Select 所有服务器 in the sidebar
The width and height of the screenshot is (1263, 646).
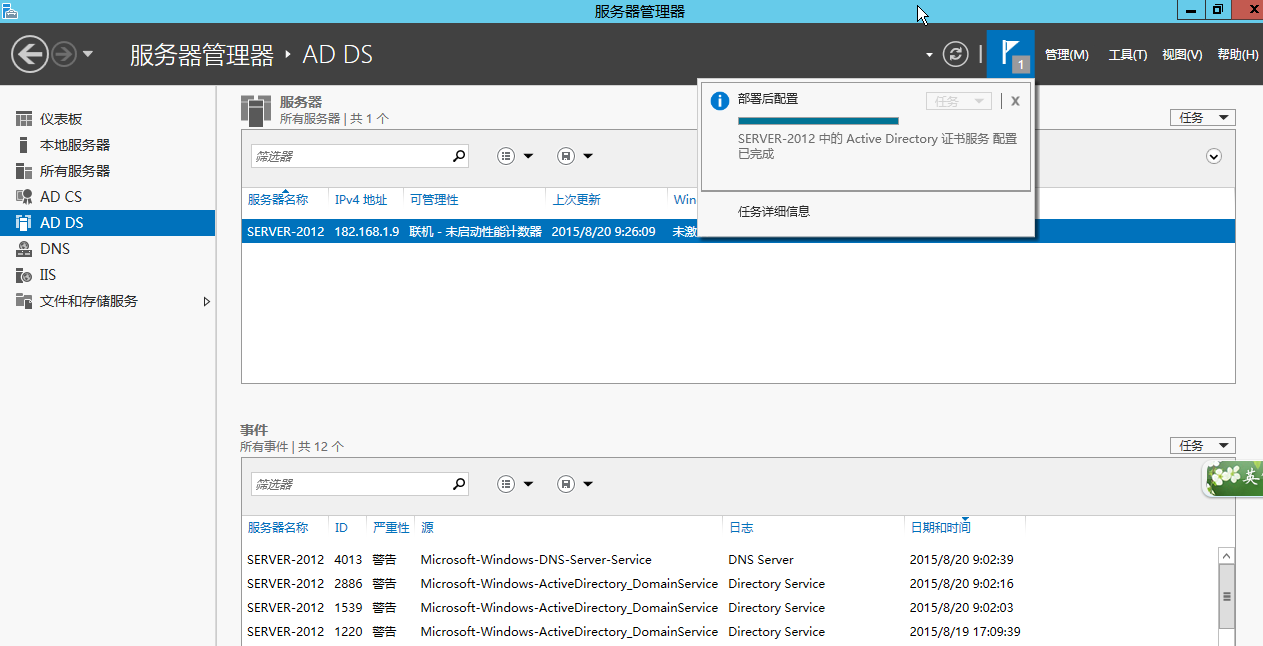[x=107, y=171]
